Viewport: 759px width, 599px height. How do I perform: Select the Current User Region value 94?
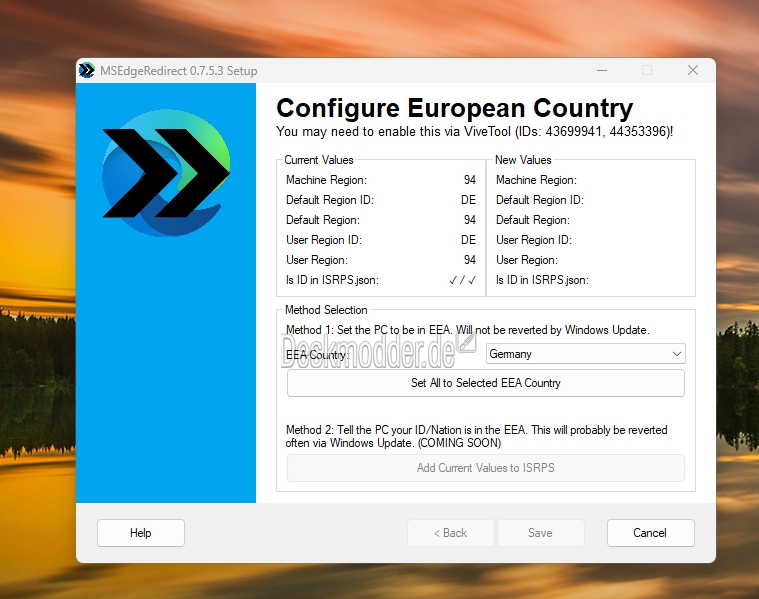[470, 260]
